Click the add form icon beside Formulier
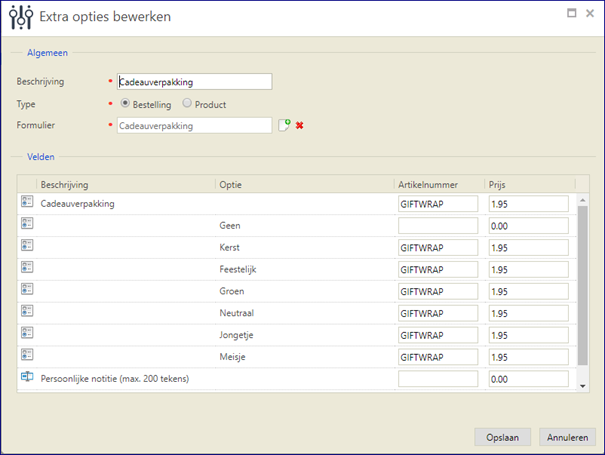605x455 pixels. pos(284,125)
